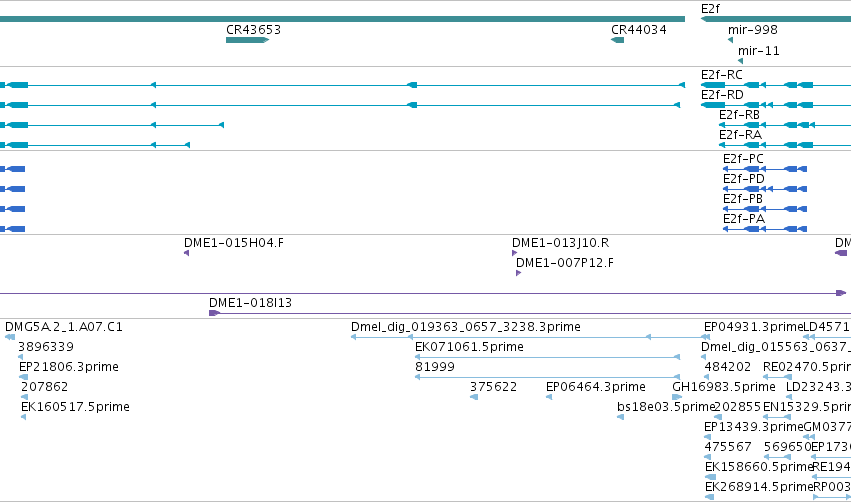Image resolution: width=851 pixels, height=502 pixels.
Task: Click the 207862 feature marker
Action: [x=24, y=397]
